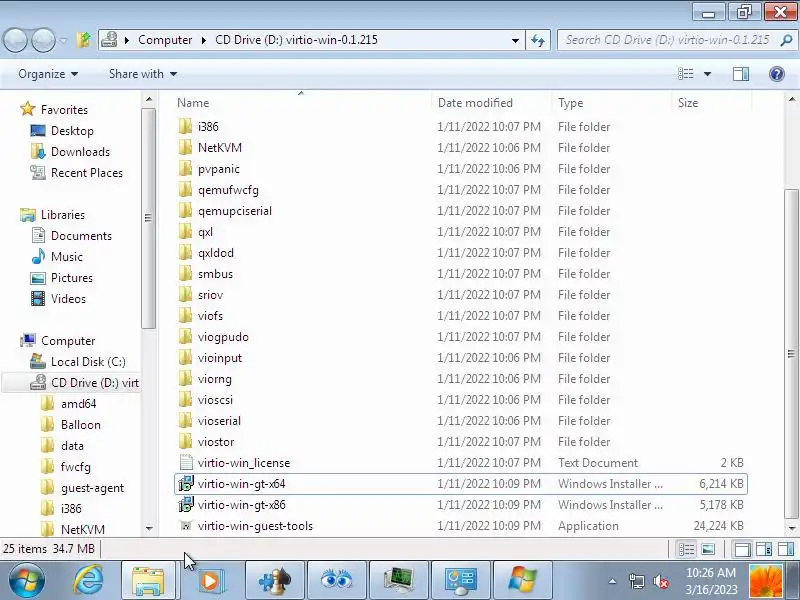Click the Back navigation button
The width and height of the screenshot is (800, 600).
(x=15, y=40)
